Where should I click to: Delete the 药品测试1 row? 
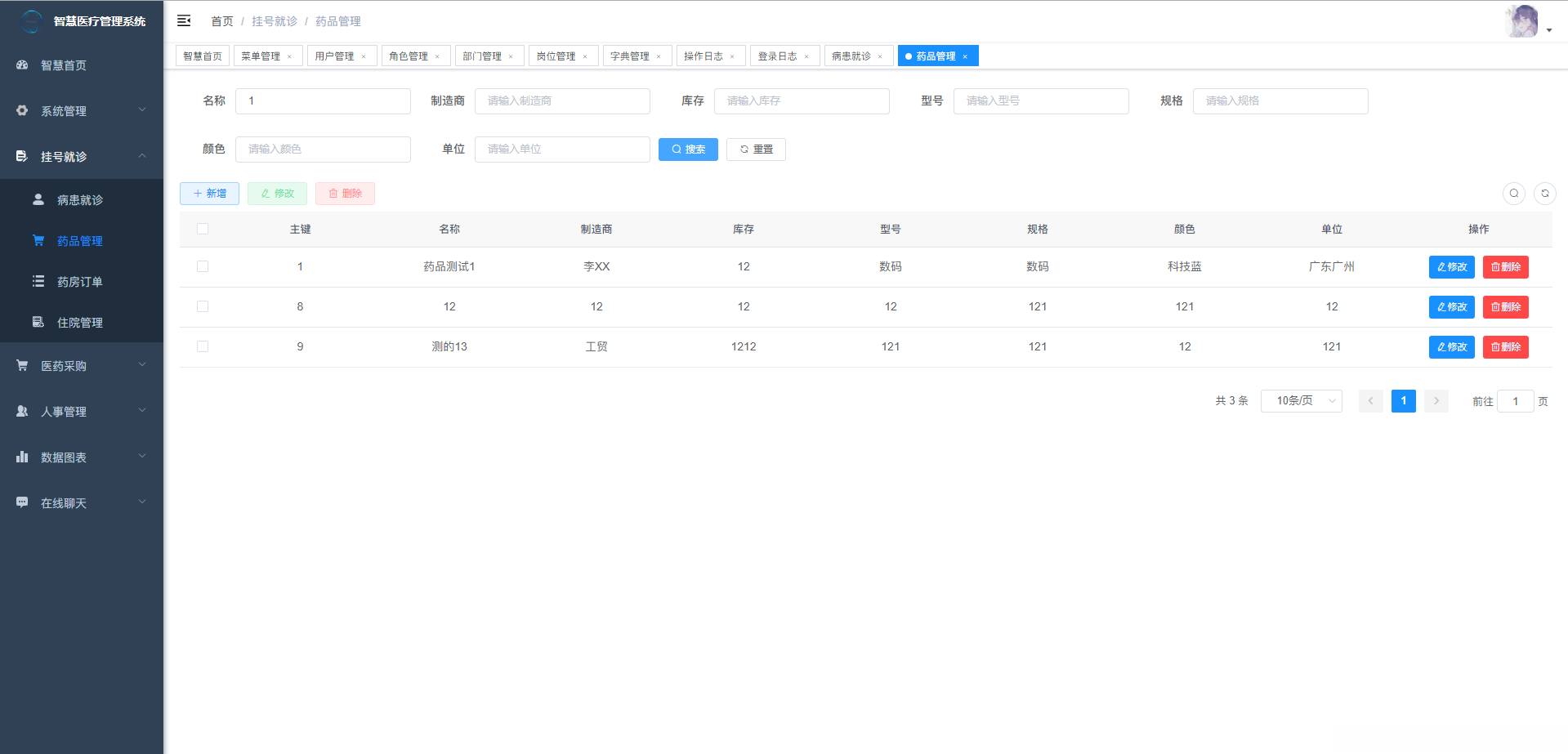pos(1506,267)
